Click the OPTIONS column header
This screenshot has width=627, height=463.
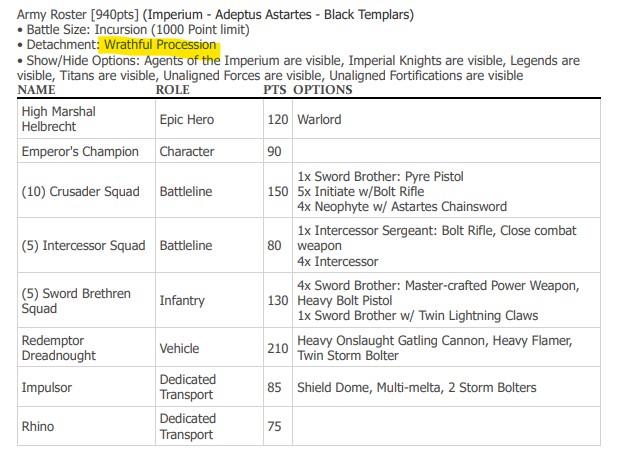[322, 90]
